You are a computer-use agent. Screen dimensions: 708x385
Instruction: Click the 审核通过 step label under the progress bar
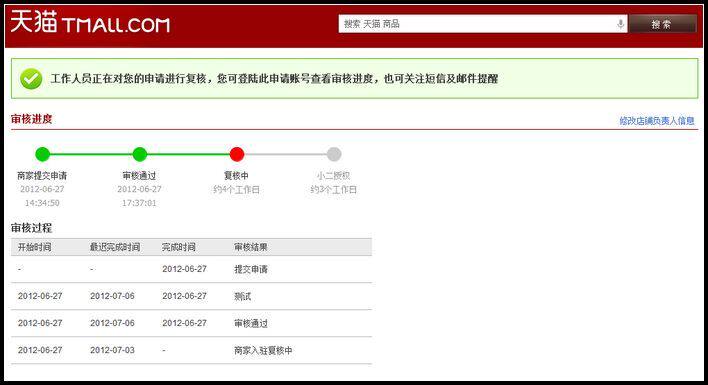pyautogui.click(x=139, y=176)
